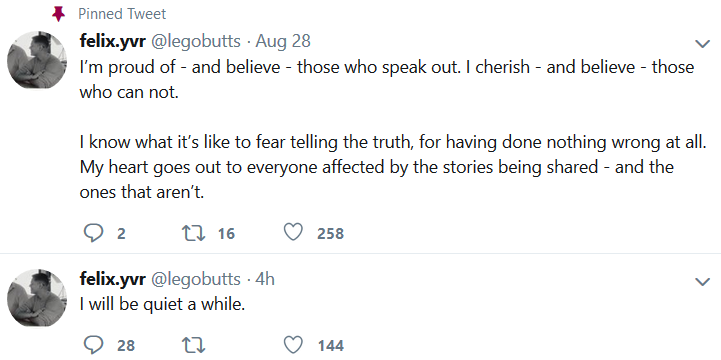Click the Pinned Tweet label

tap(122, 14)
